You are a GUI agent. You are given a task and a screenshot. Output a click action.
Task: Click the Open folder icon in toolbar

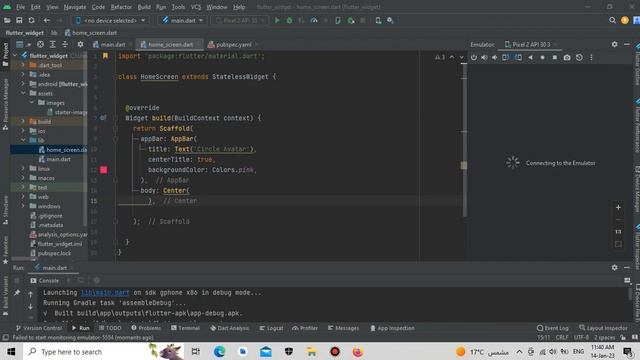coord(7,20)
